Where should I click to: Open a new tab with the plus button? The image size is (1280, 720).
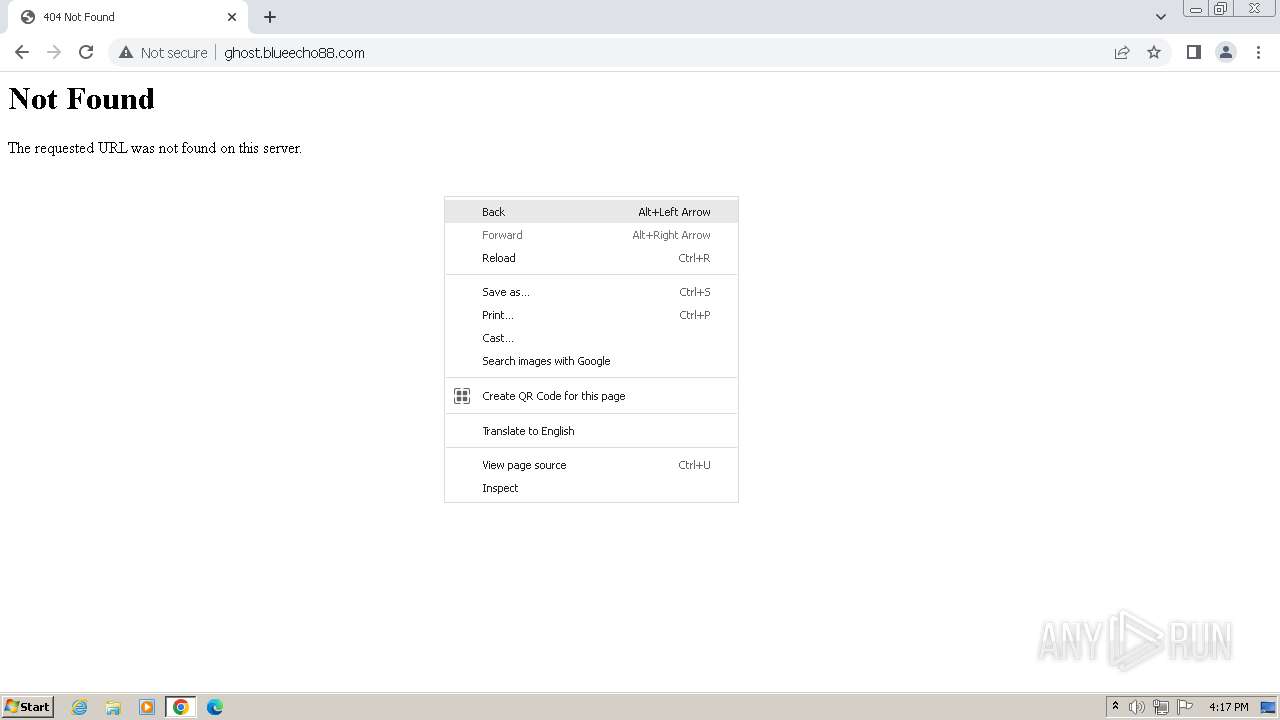(270, 17)
